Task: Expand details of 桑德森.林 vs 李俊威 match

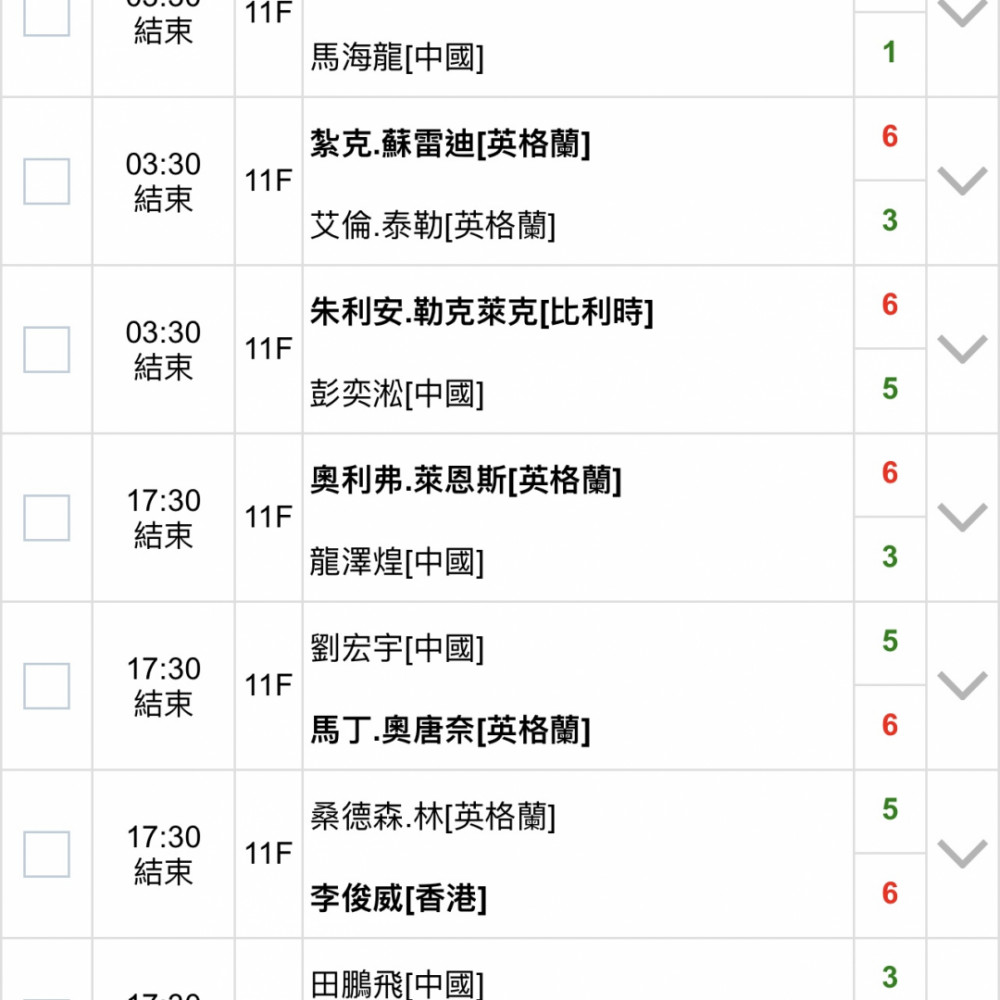Action: click(x=962, y=855)
